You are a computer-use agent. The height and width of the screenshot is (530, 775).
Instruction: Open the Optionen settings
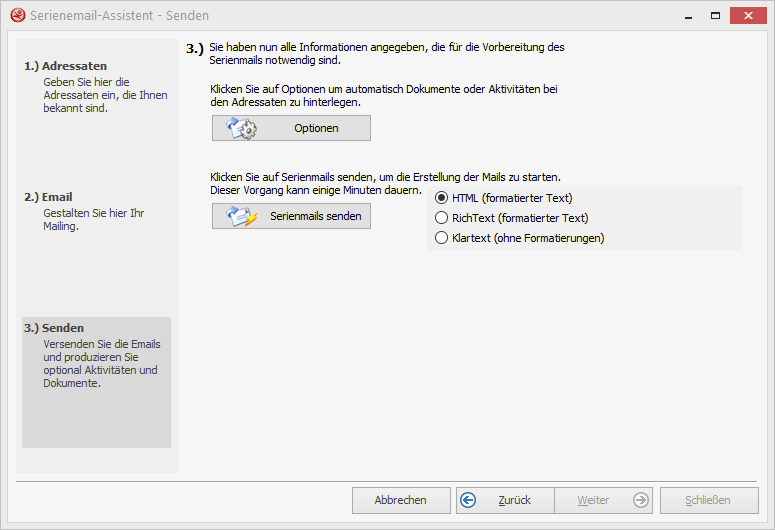(x=291, y=128)
